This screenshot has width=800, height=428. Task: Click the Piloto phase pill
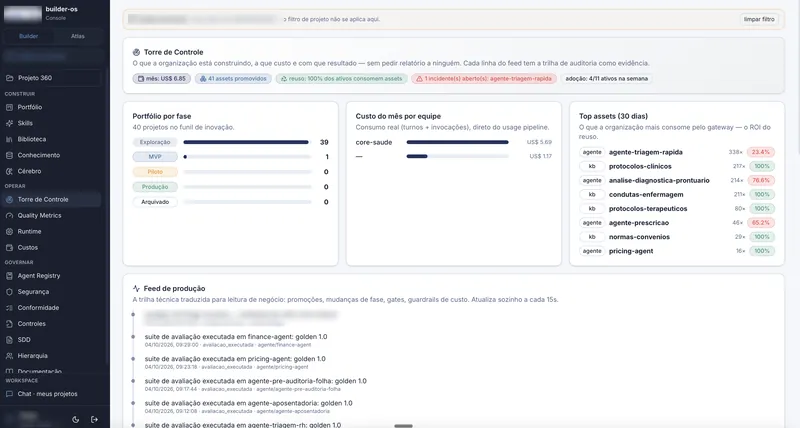pos(155,172)
